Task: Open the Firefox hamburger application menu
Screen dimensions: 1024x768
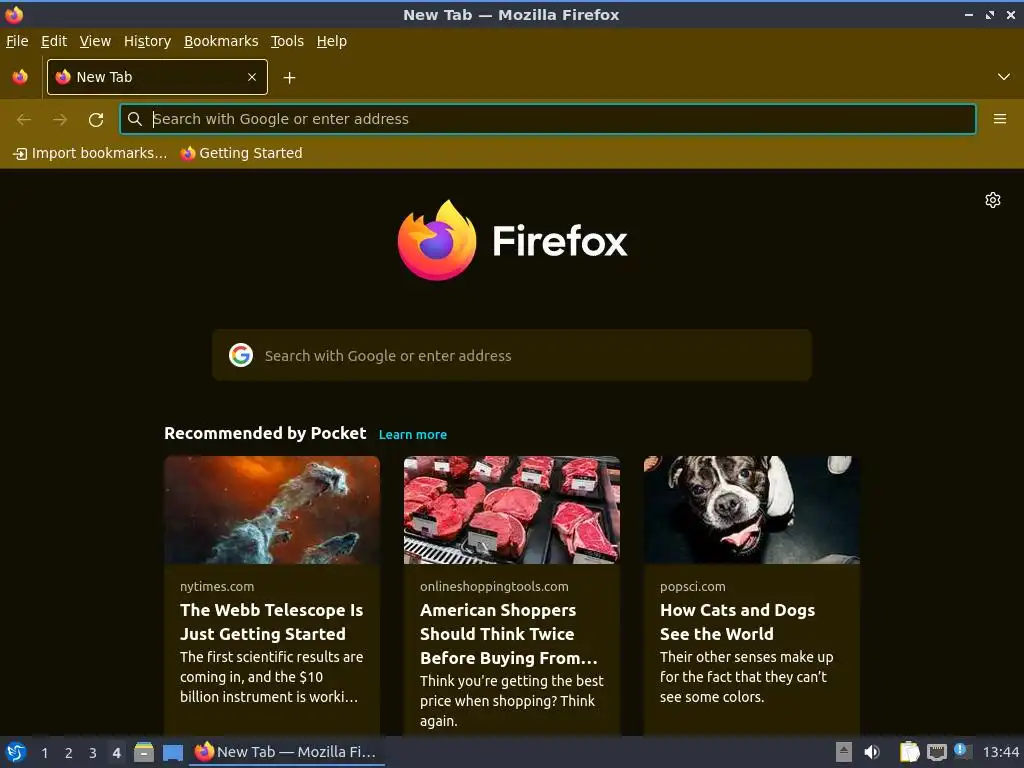Action: [1000, 119]
